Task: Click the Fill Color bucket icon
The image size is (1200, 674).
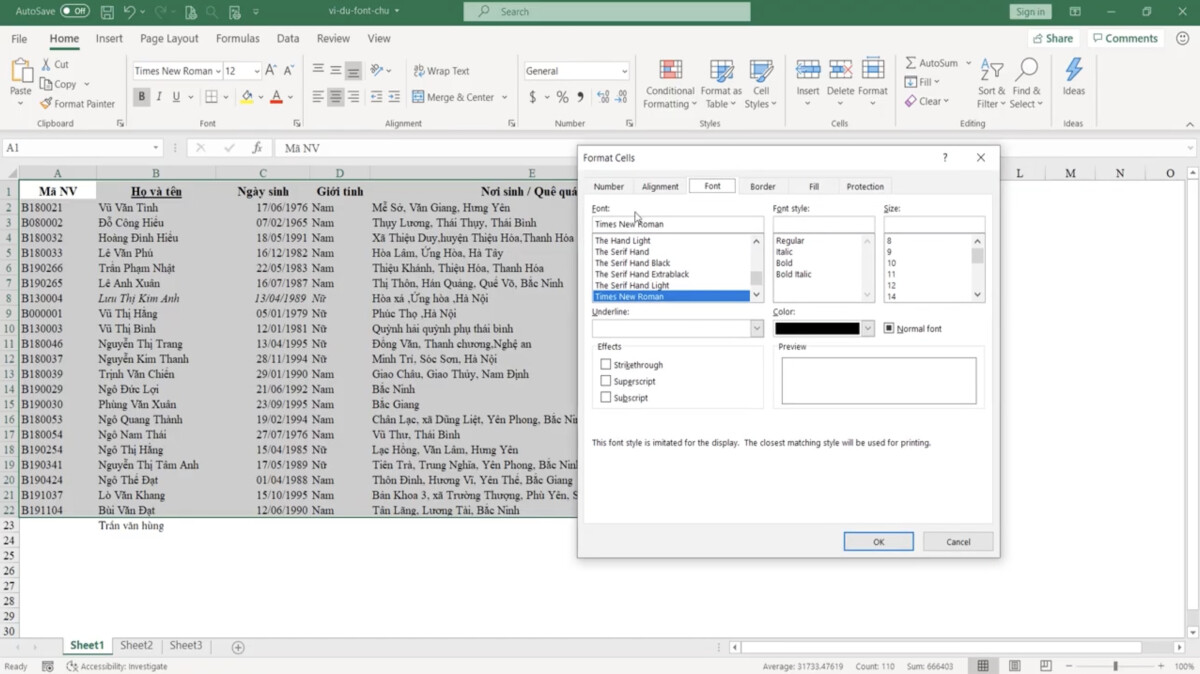Action: coord(247,97)
